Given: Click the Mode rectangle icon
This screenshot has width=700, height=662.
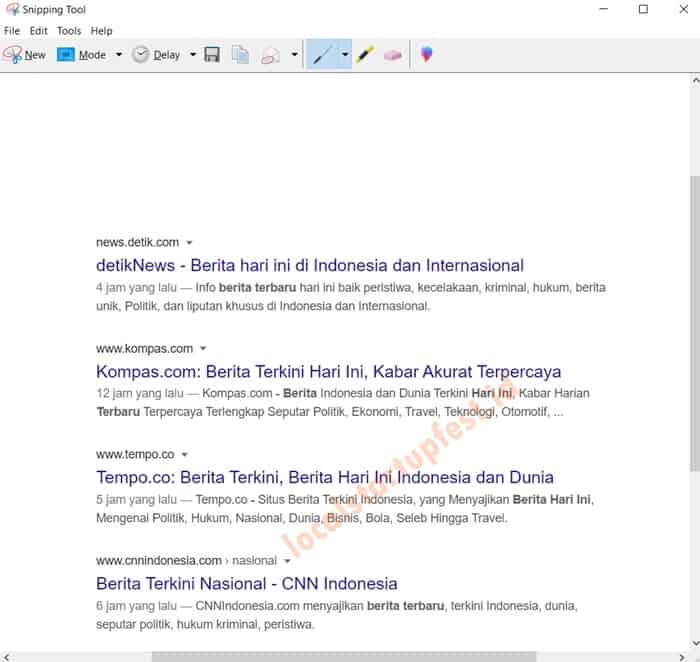Looking at the screenshot, I should [x=65, y=54].
